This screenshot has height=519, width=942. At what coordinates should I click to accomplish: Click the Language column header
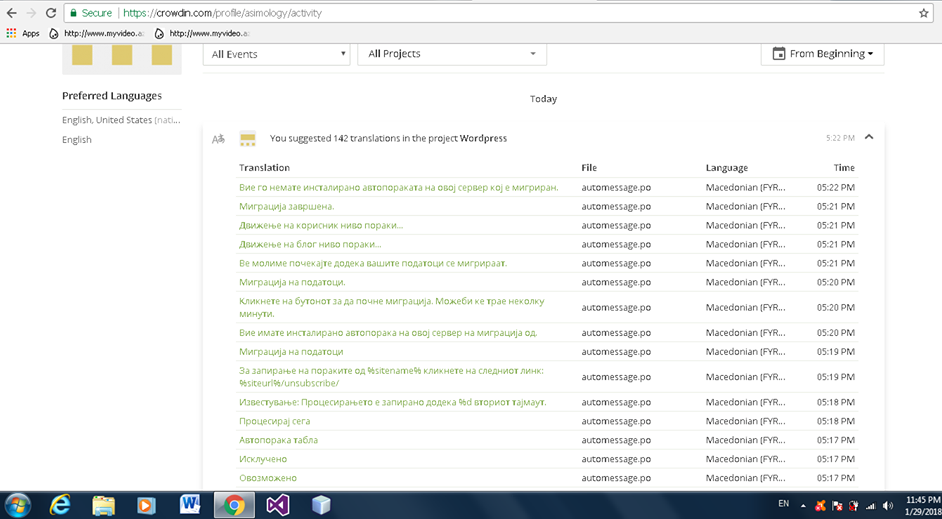pyautogui.click(x=727, y=168)
